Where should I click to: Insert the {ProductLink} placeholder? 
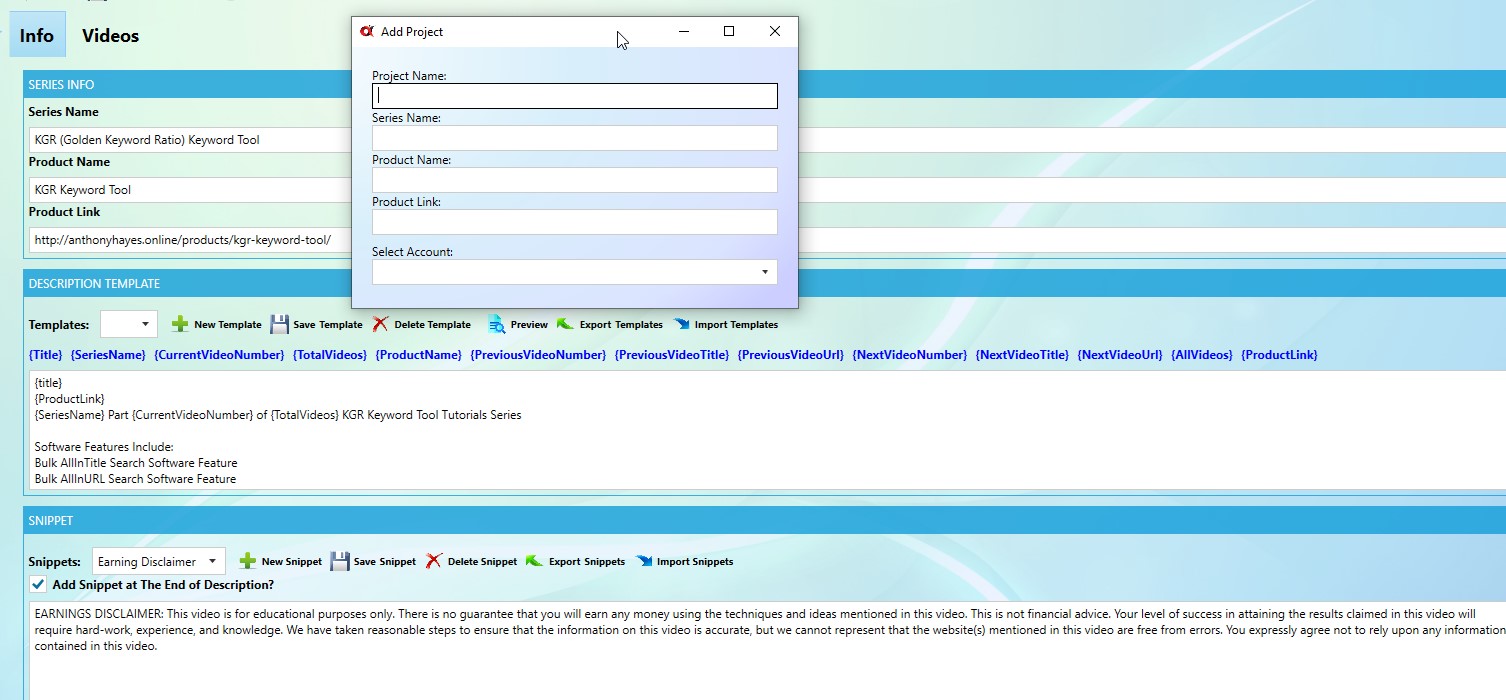click(x=1279, y=355)
